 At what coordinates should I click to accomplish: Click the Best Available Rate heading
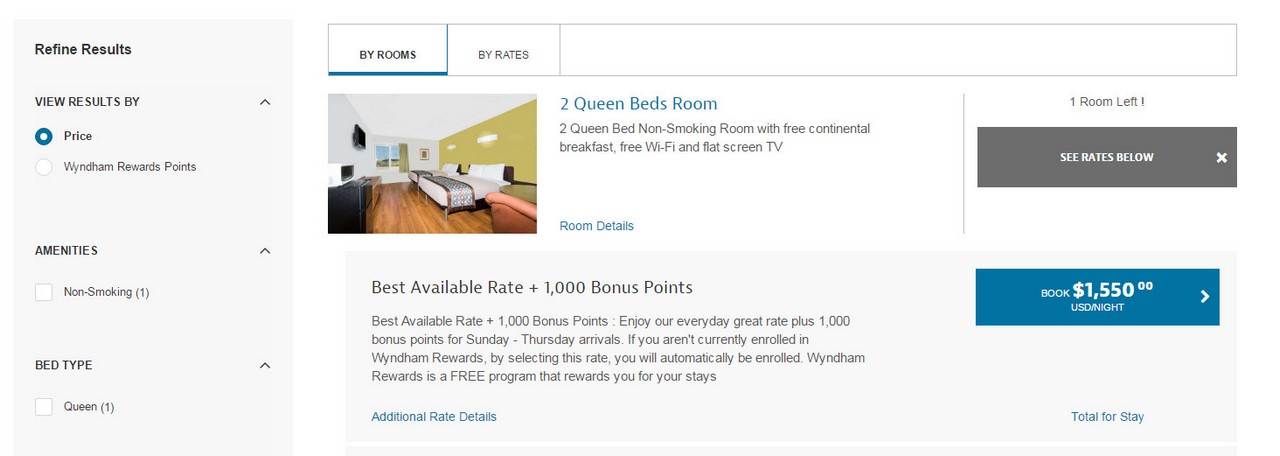[x=531, y=288]
